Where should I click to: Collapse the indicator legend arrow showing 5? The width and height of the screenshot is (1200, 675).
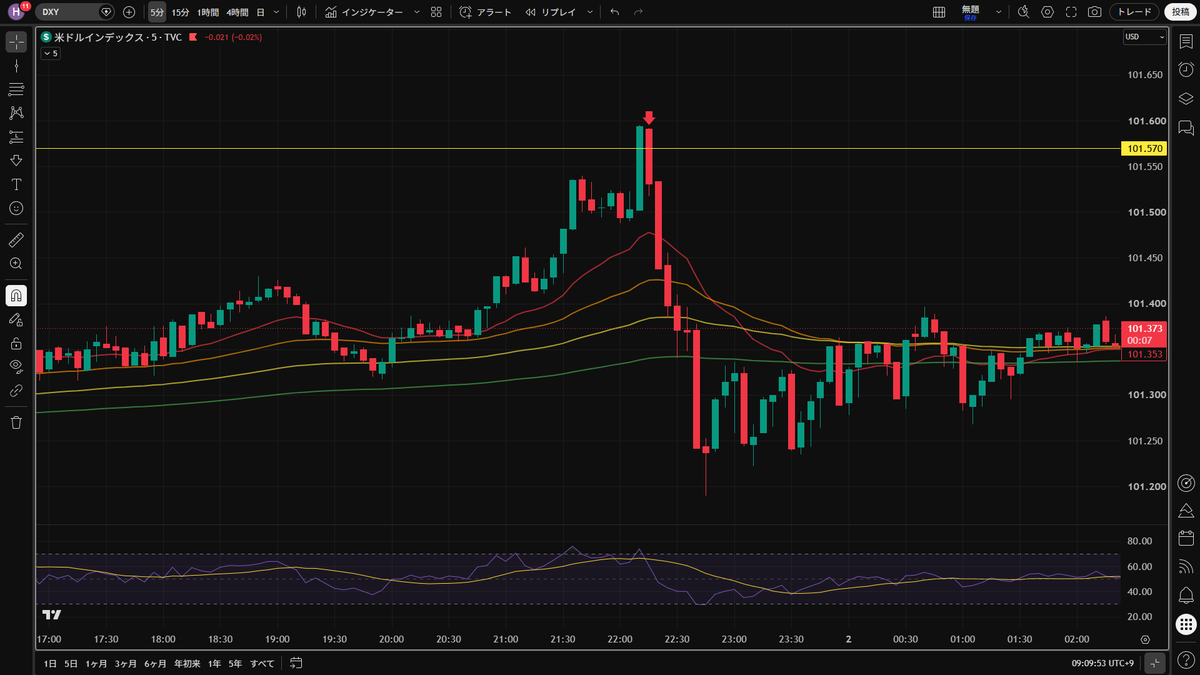pos(50,53)
